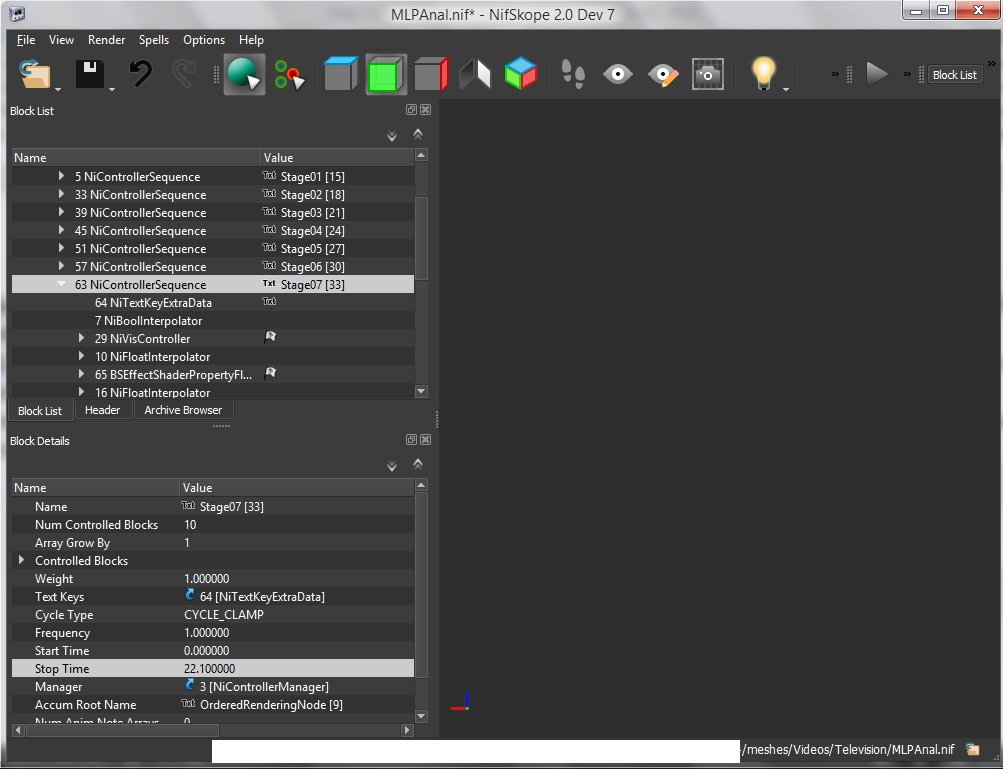Switch to top view blue cube
Image resolution: width=1003 pixels, height=769 pixels.
click(x=340, y=75)
